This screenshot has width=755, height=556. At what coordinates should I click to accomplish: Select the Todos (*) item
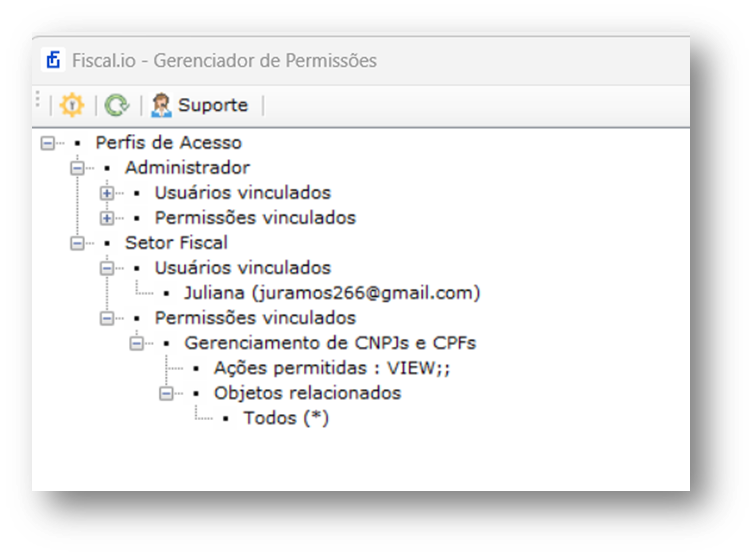(286, 418)
